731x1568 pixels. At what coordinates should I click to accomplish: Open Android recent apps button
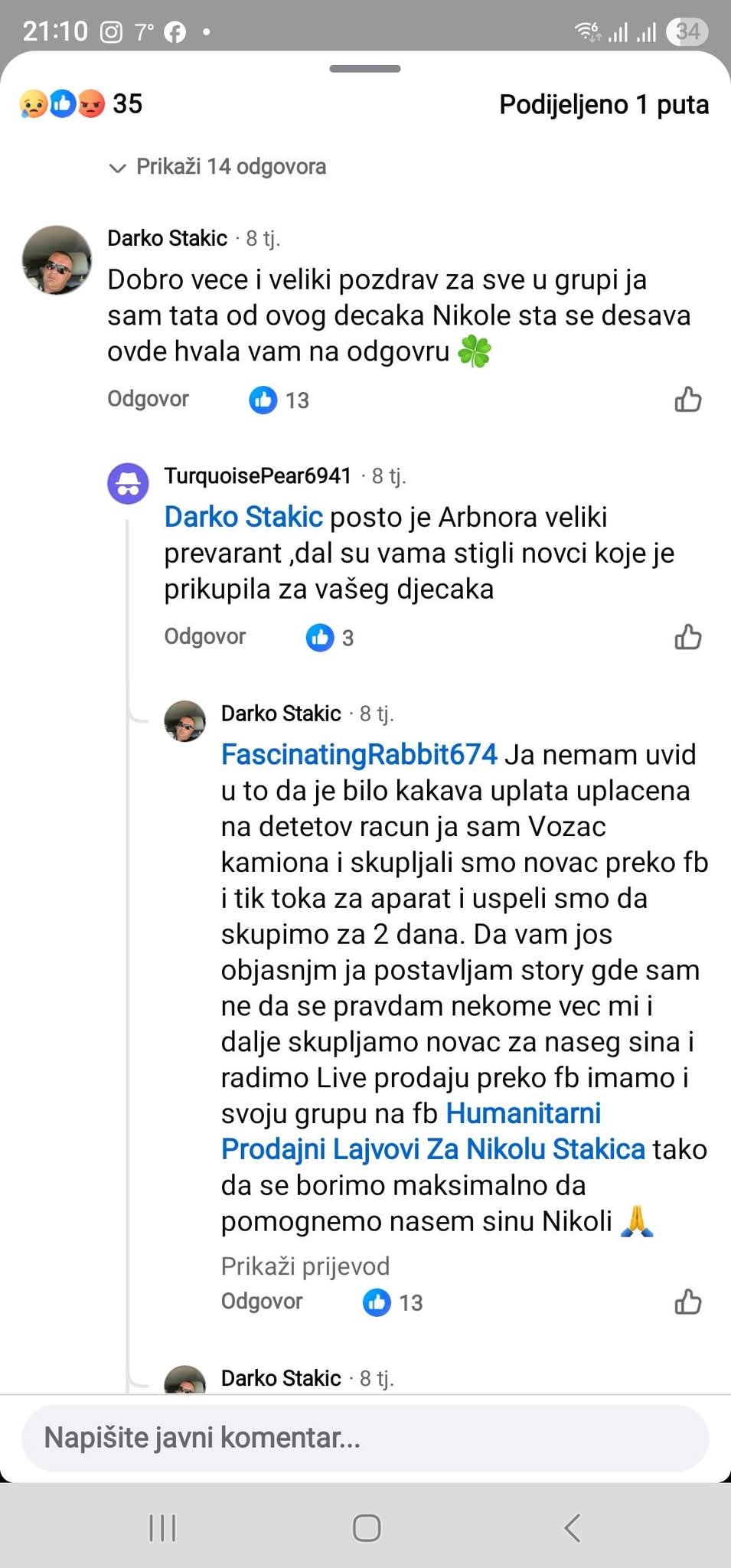pyautogui.click(x=162, y=1528)
